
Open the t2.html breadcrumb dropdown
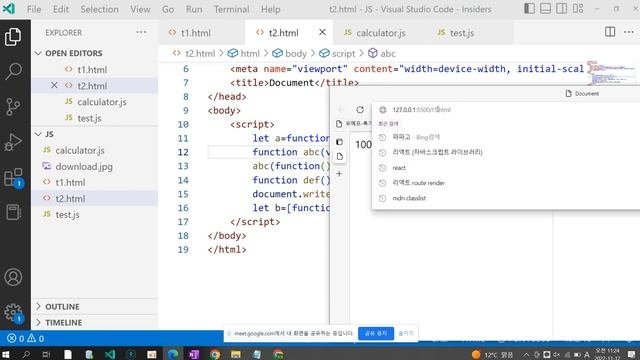pyautogui.click(x=193, y=53)
